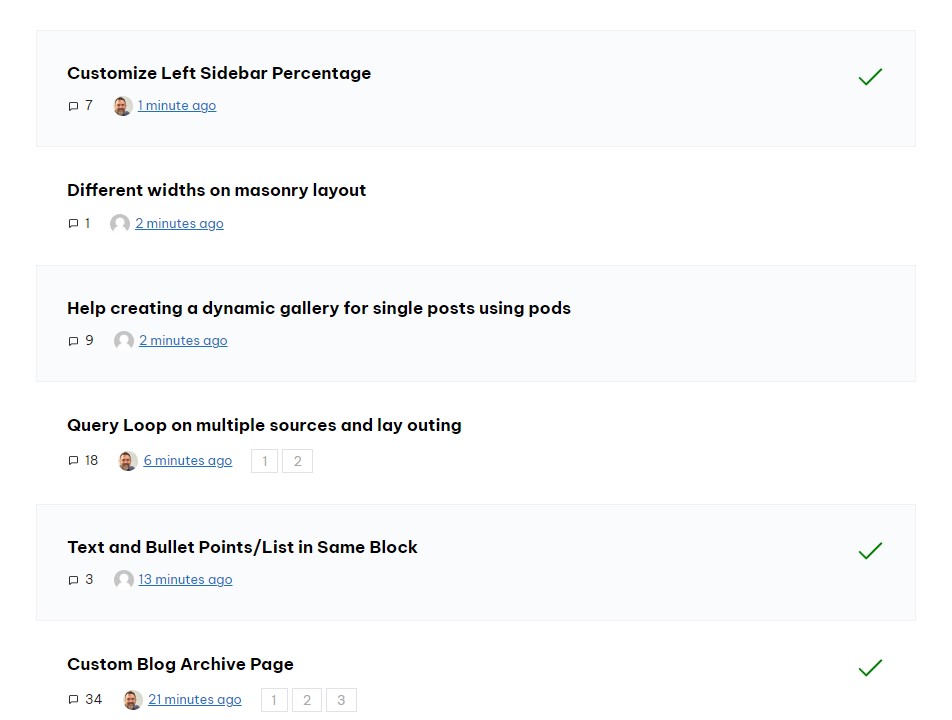Open the Customize Left Sidebar Percentage topic
Image resolution: width=952 pixels, height=720 pixels.
[x=219, y=73]
